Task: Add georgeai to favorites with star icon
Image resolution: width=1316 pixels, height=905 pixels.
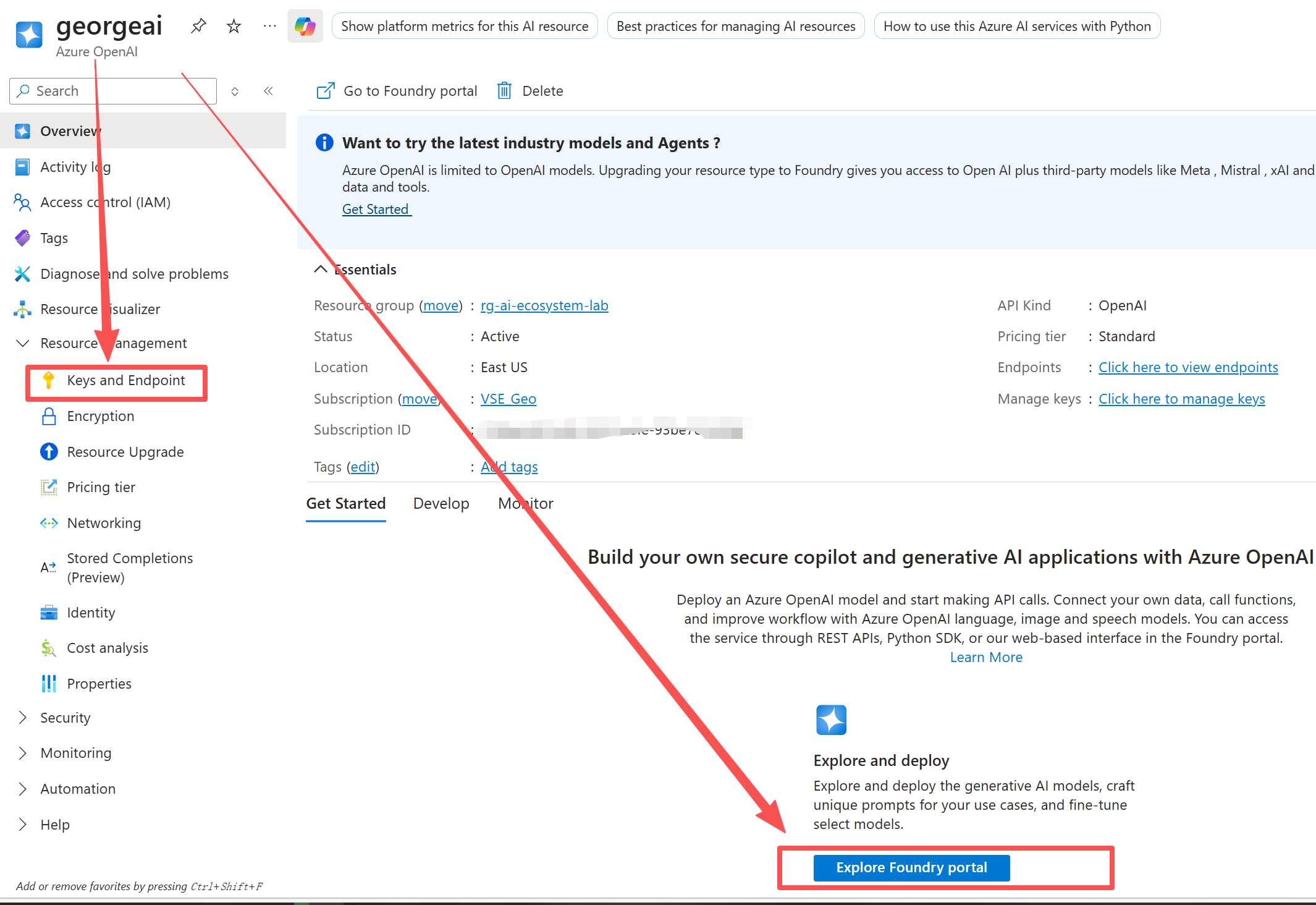Action: click(234, 26)
